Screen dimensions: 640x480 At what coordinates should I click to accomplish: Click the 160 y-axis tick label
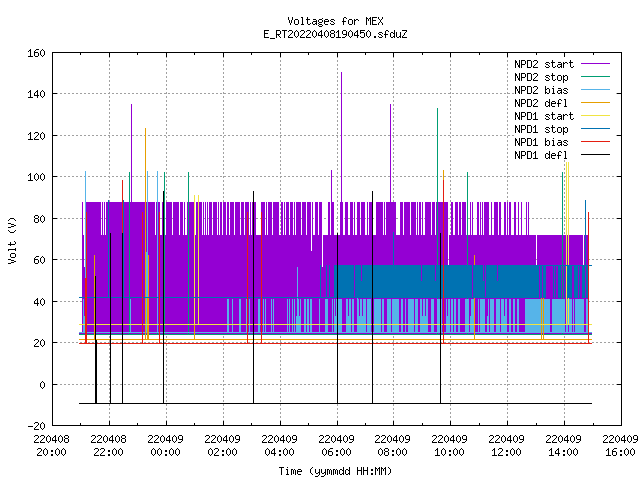(36, 53)
